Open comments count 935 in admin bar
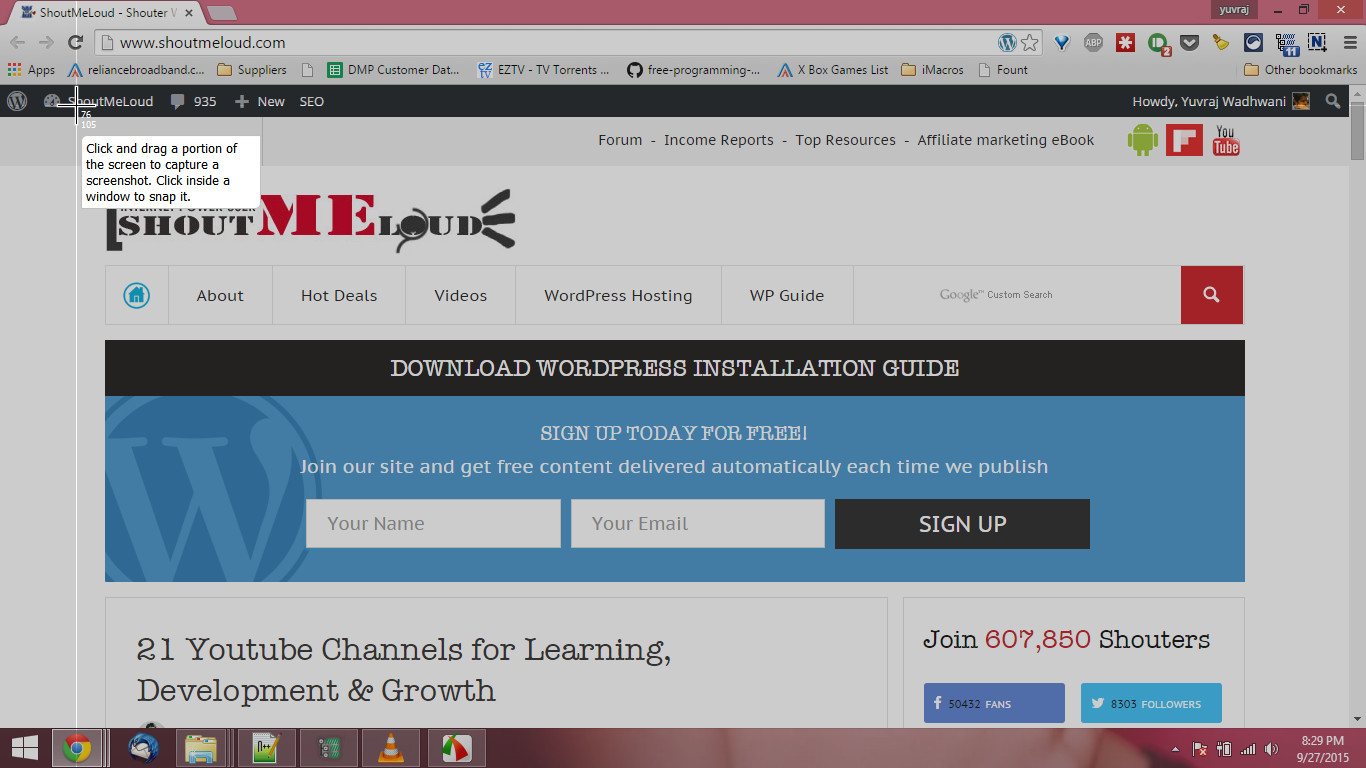Screen dimensions: 1366x768 point(193,101)
